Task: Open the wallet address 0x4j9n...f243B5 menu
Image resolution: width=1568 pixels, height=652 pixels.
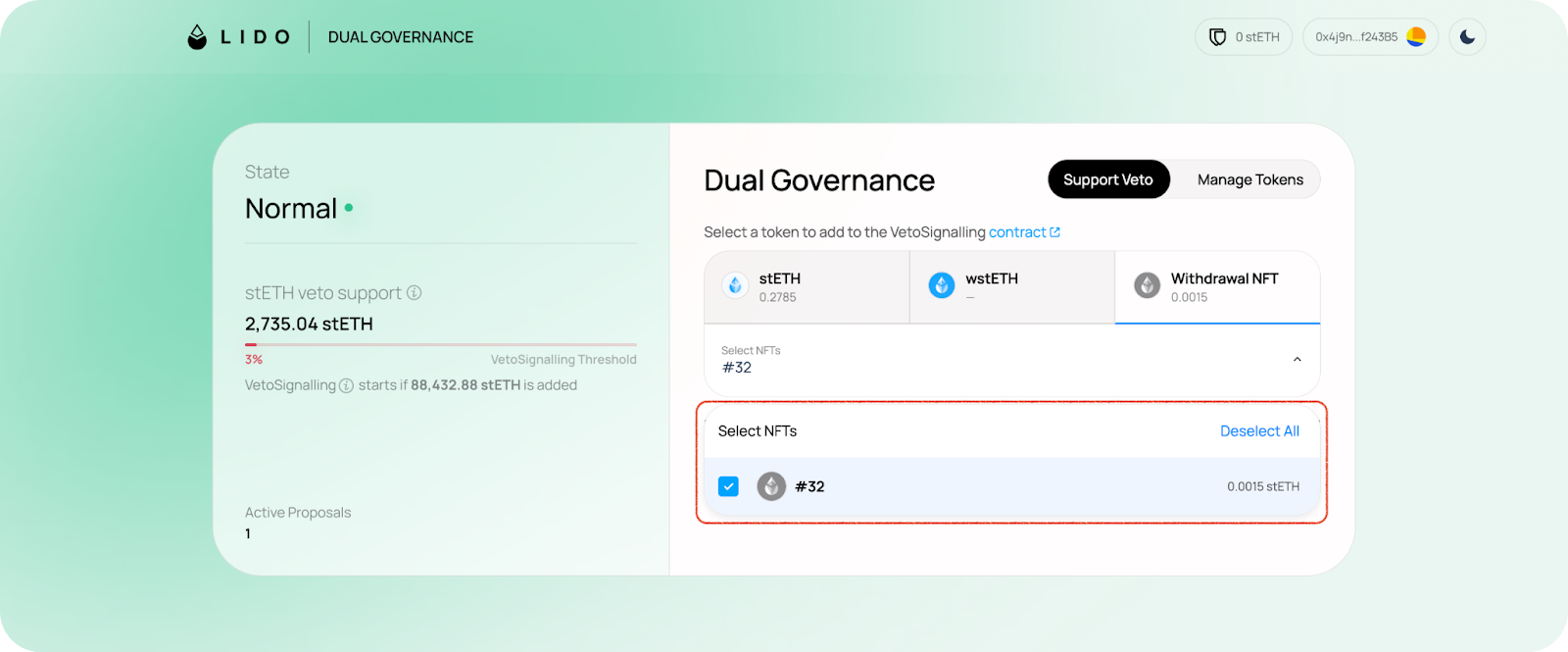Action: pos(1356,37)
